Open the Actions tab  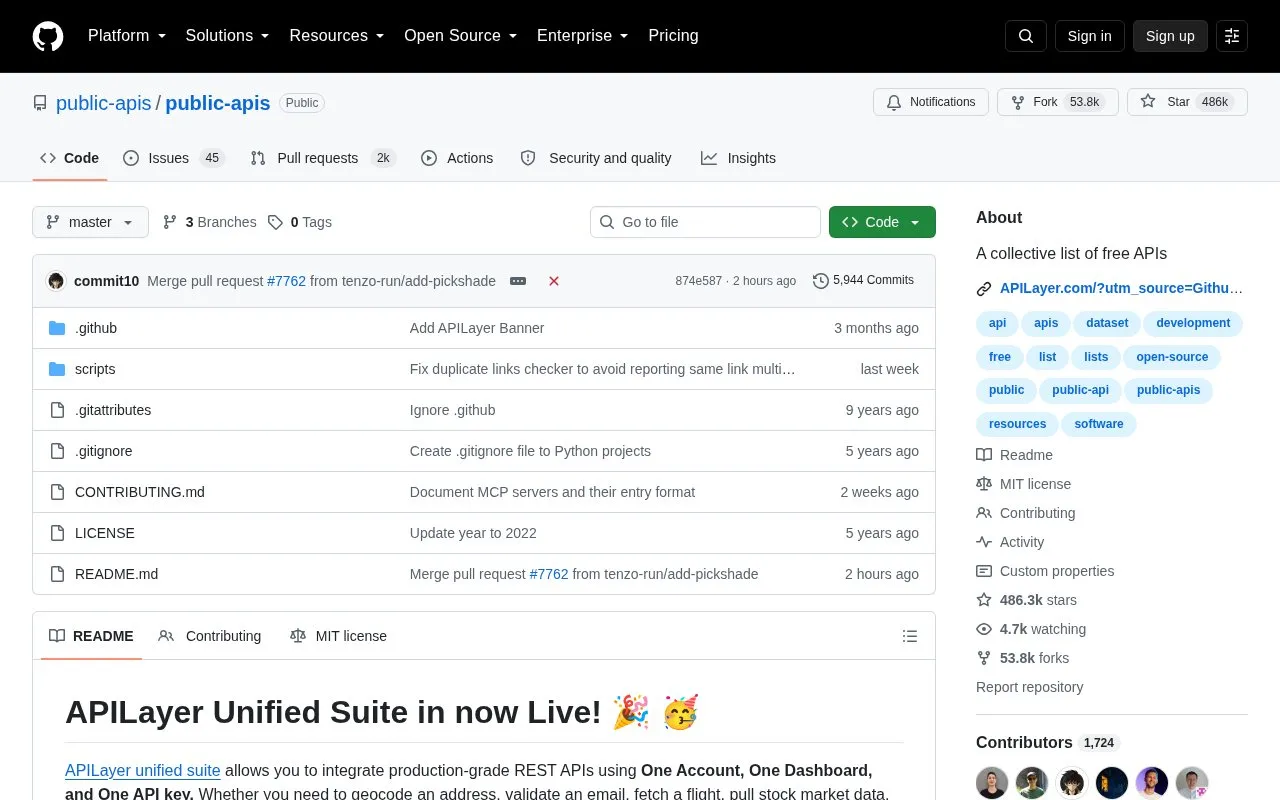tap(457, 158)
